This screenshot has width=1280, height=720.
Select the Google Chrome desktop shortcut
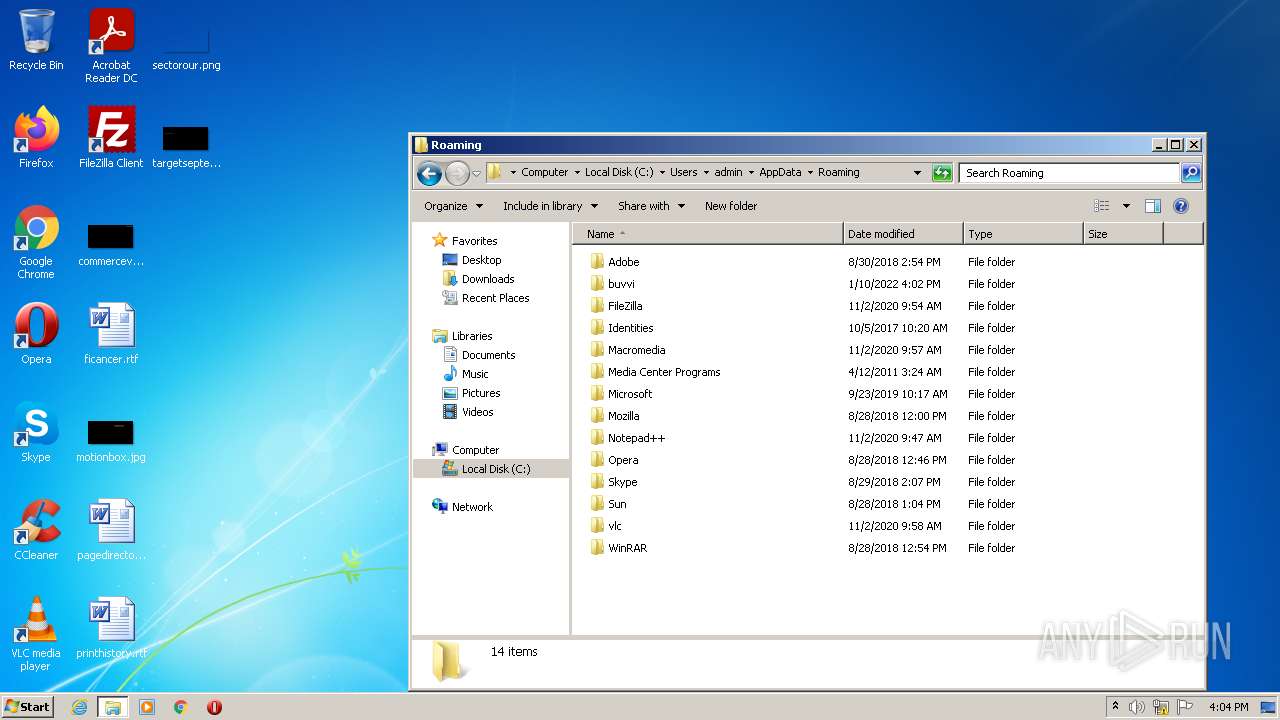36,242
